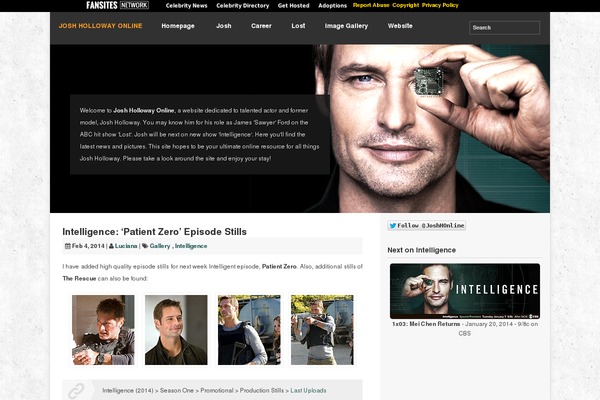Image resolution: width=600 pixels, height=400 pixels.
Task: Go to Homepage menu item
Action: pyautogui.click(x=178, y=26)
